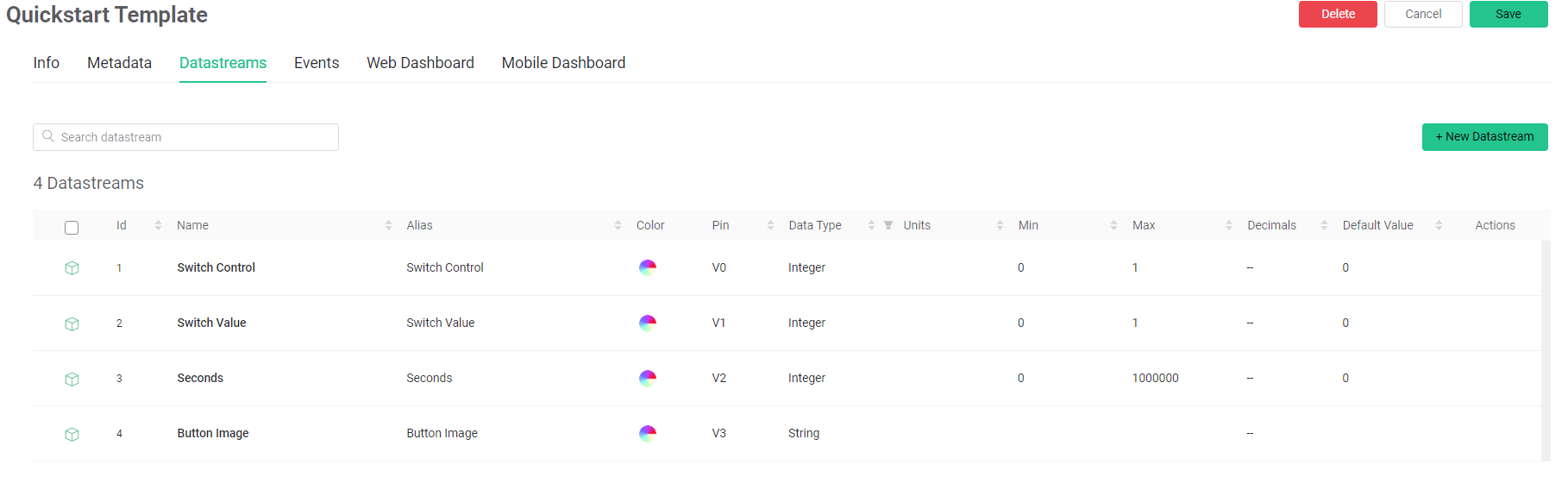This screenshot has height=477, width=1568.
Task: Click the cube icon beside Seconds datastream
Action: click(72, 379)
